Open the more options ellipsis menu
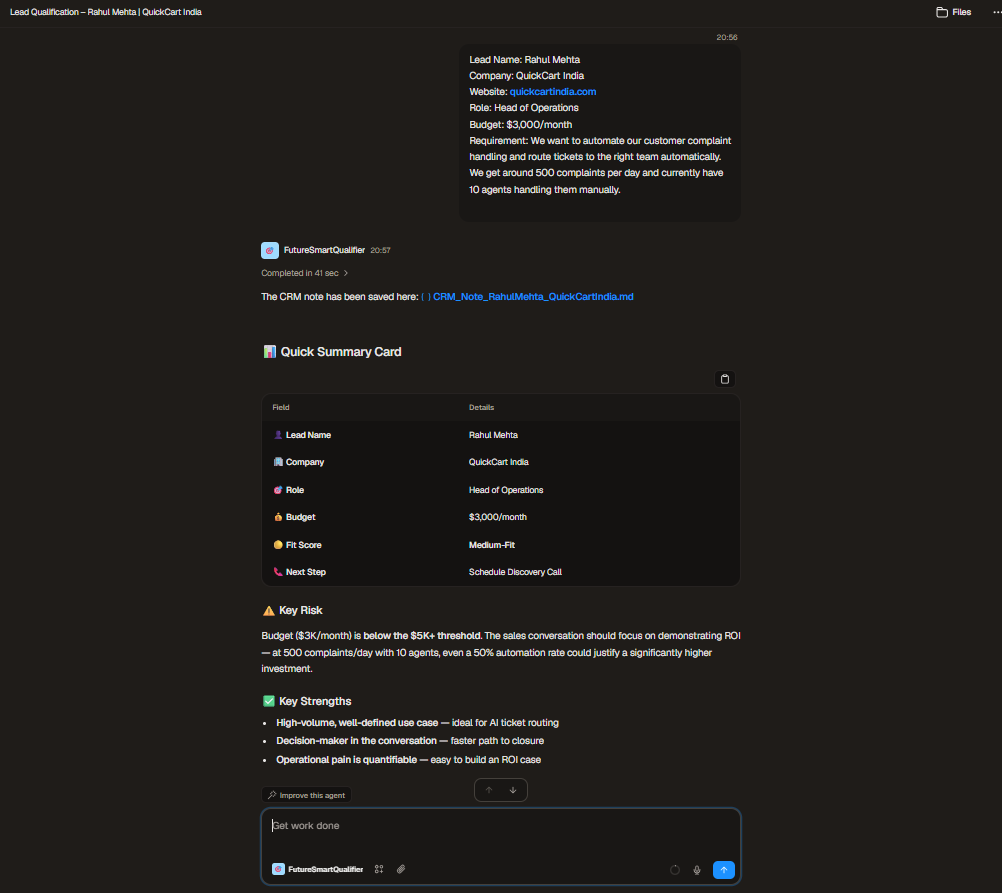The image size is (1002, 893). (996, 12)
